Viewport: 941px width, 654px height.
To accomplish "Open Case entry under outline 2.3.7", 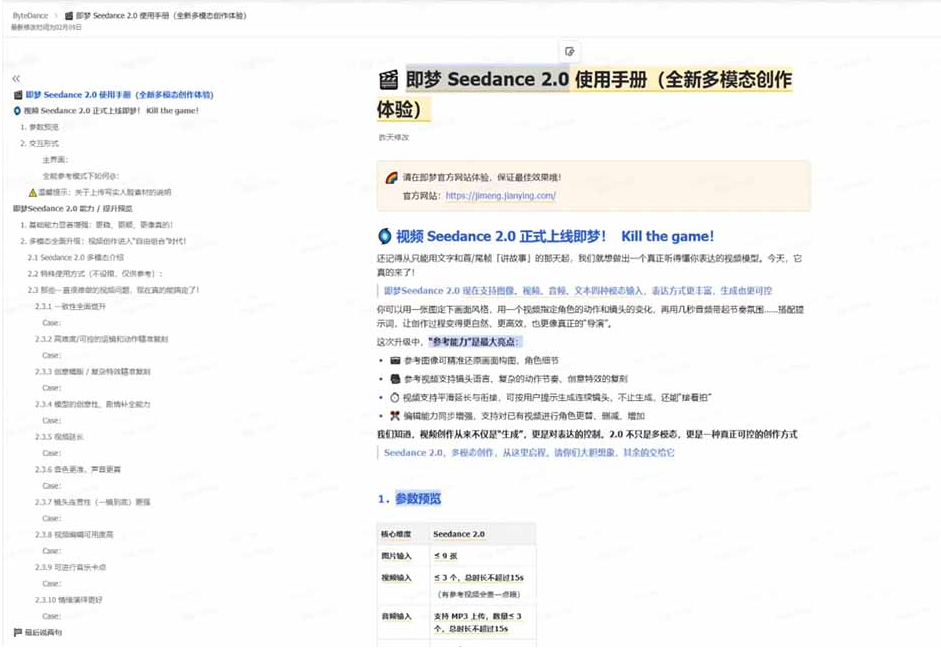I will point(52,518).
